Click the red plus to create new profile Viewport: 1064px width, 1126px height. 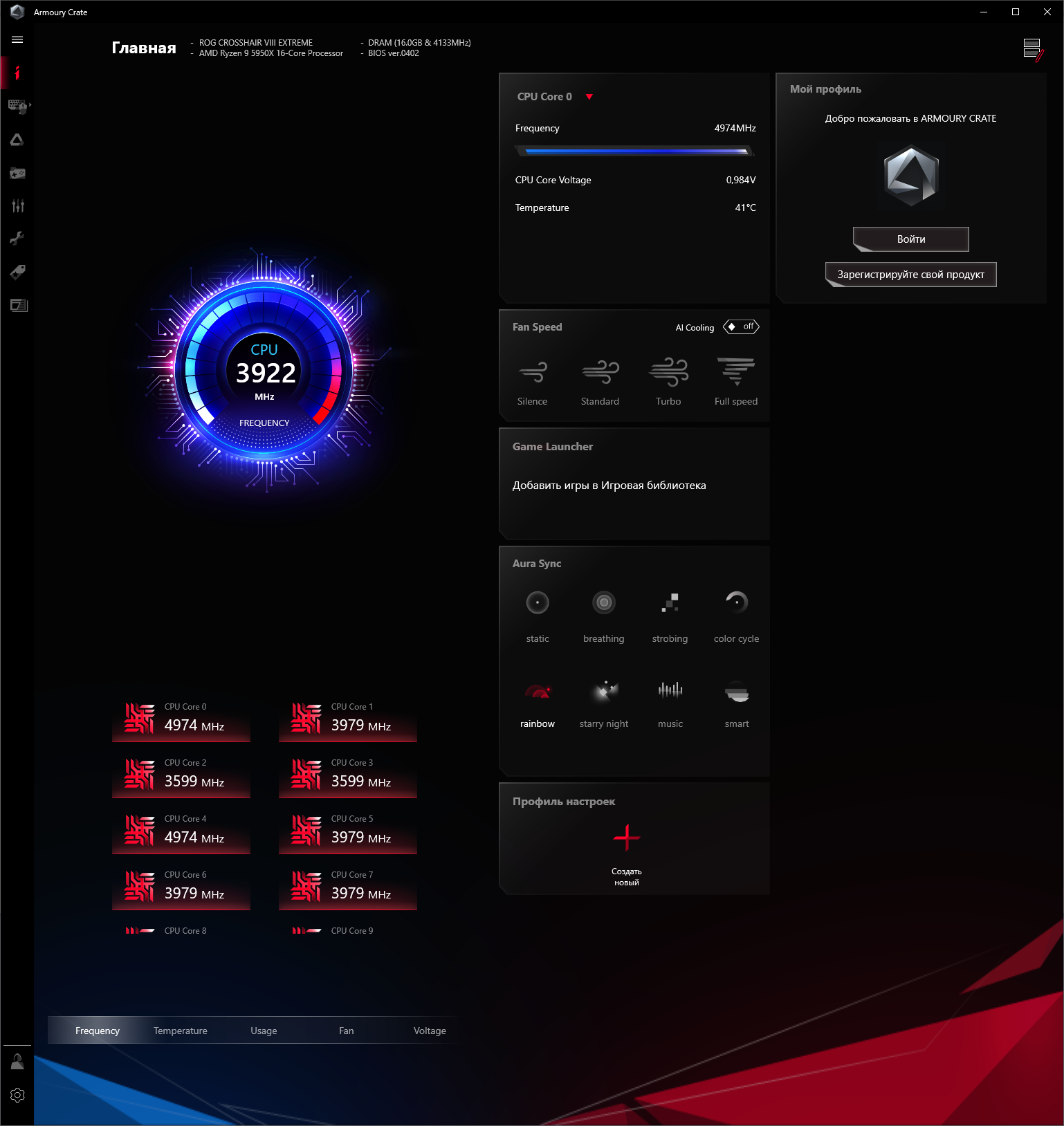pyautogui.click(x=627, y=838)
